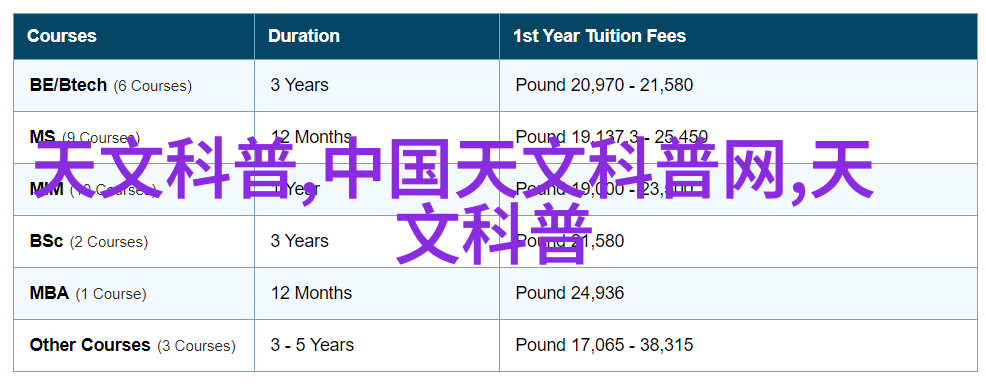Select the Other Courses cell
986x386 pixels.
[134, 345]
